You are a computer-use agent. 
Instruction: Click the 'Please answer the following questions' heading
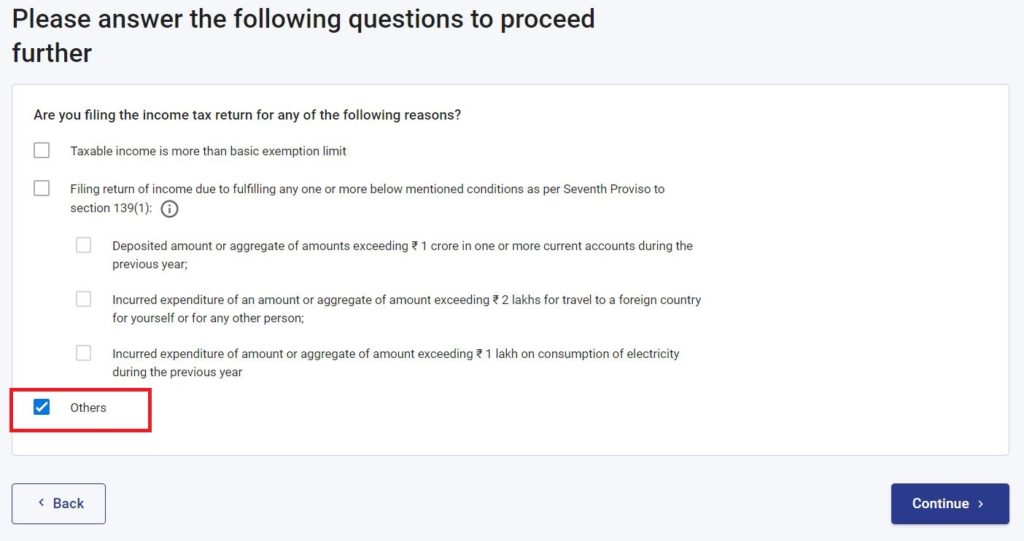(x=304, y=36)
